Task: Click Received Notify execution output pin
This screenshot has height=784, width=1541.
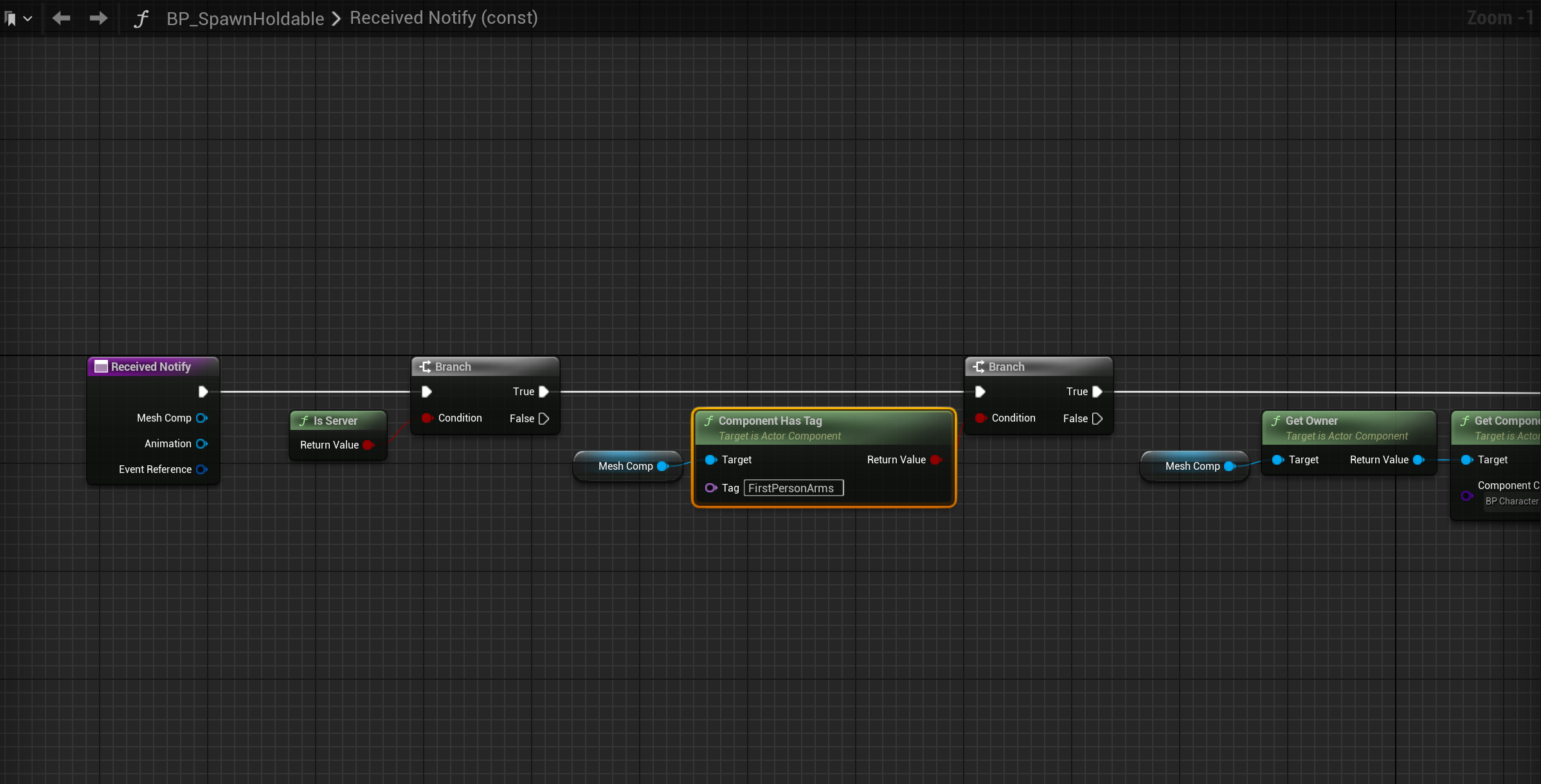Action: tap(203, 391)
